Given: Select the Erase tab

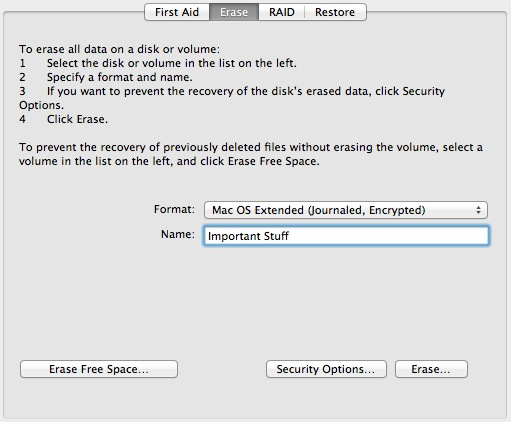Looking at the screenshot, I should [x=234, y=12].
